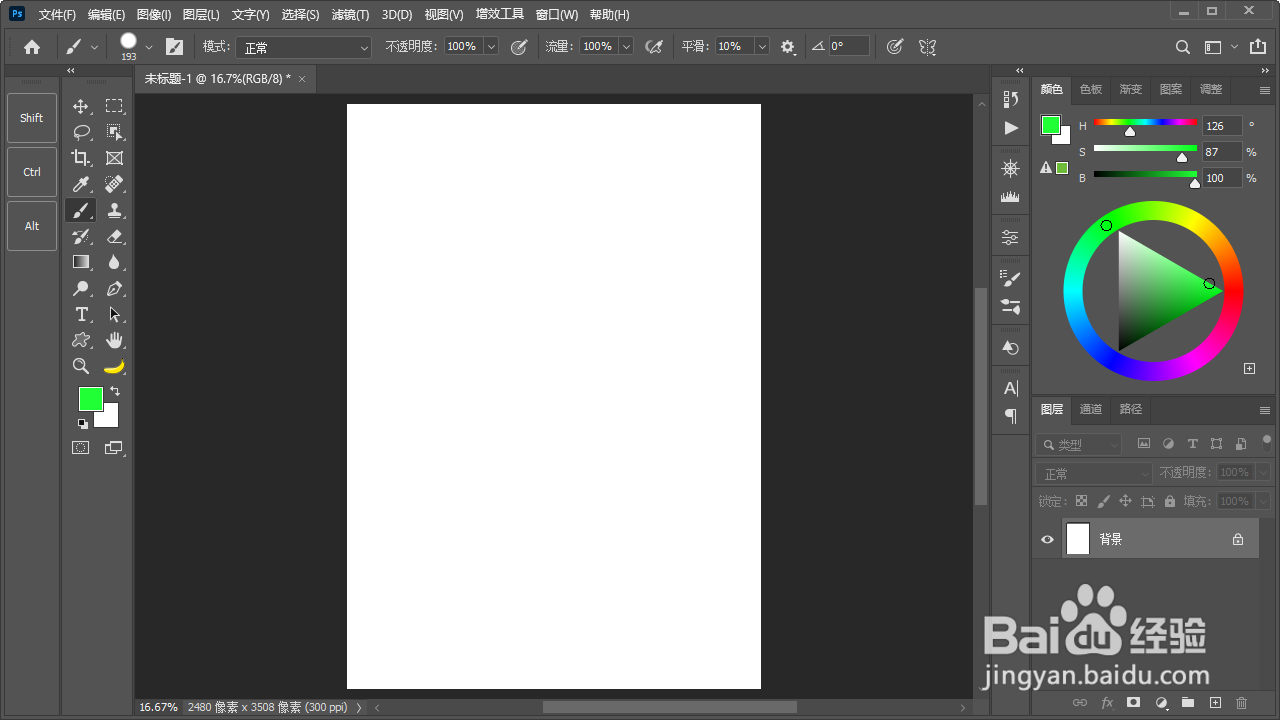Select the Spot Healing Brush tool
1280x720 pixels.
point(114,184)
